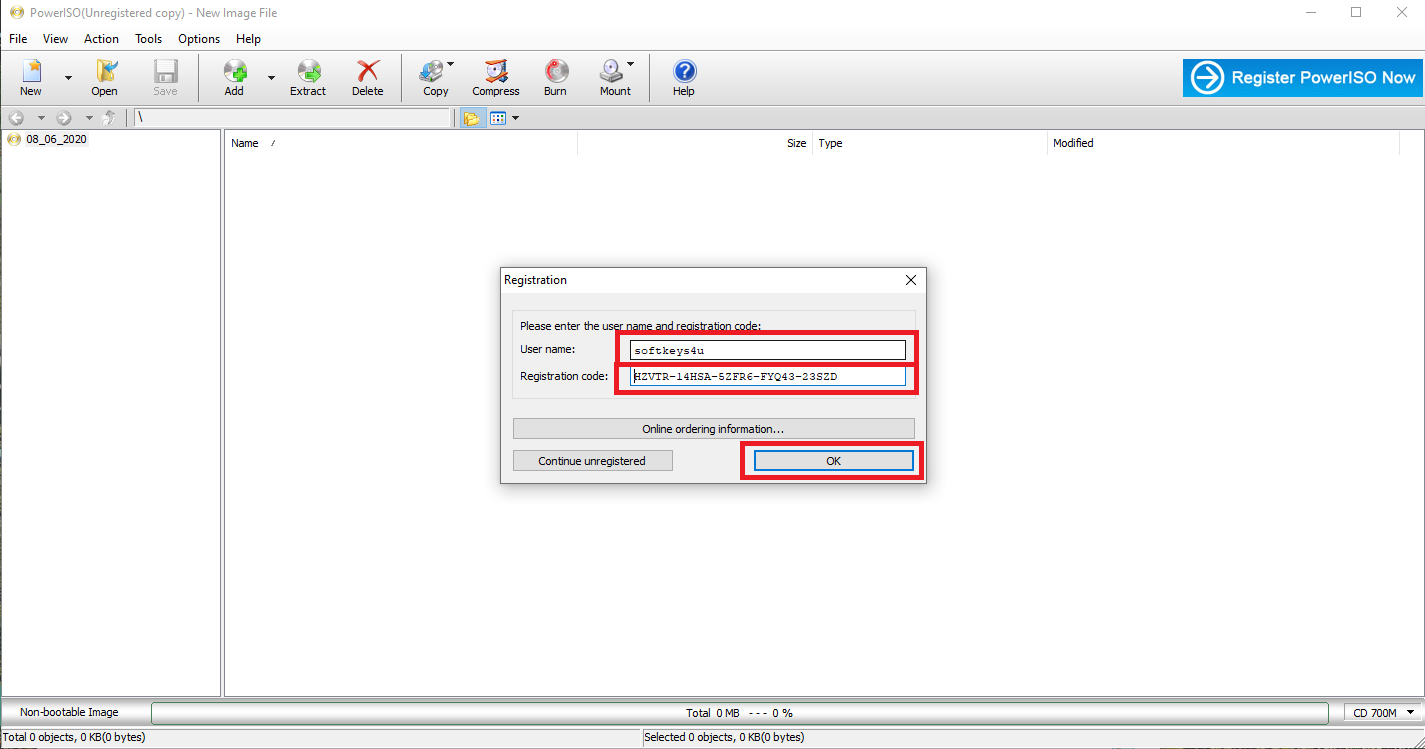
Task: Click Register PowerISO Now banner
Action: point(1303,77)
